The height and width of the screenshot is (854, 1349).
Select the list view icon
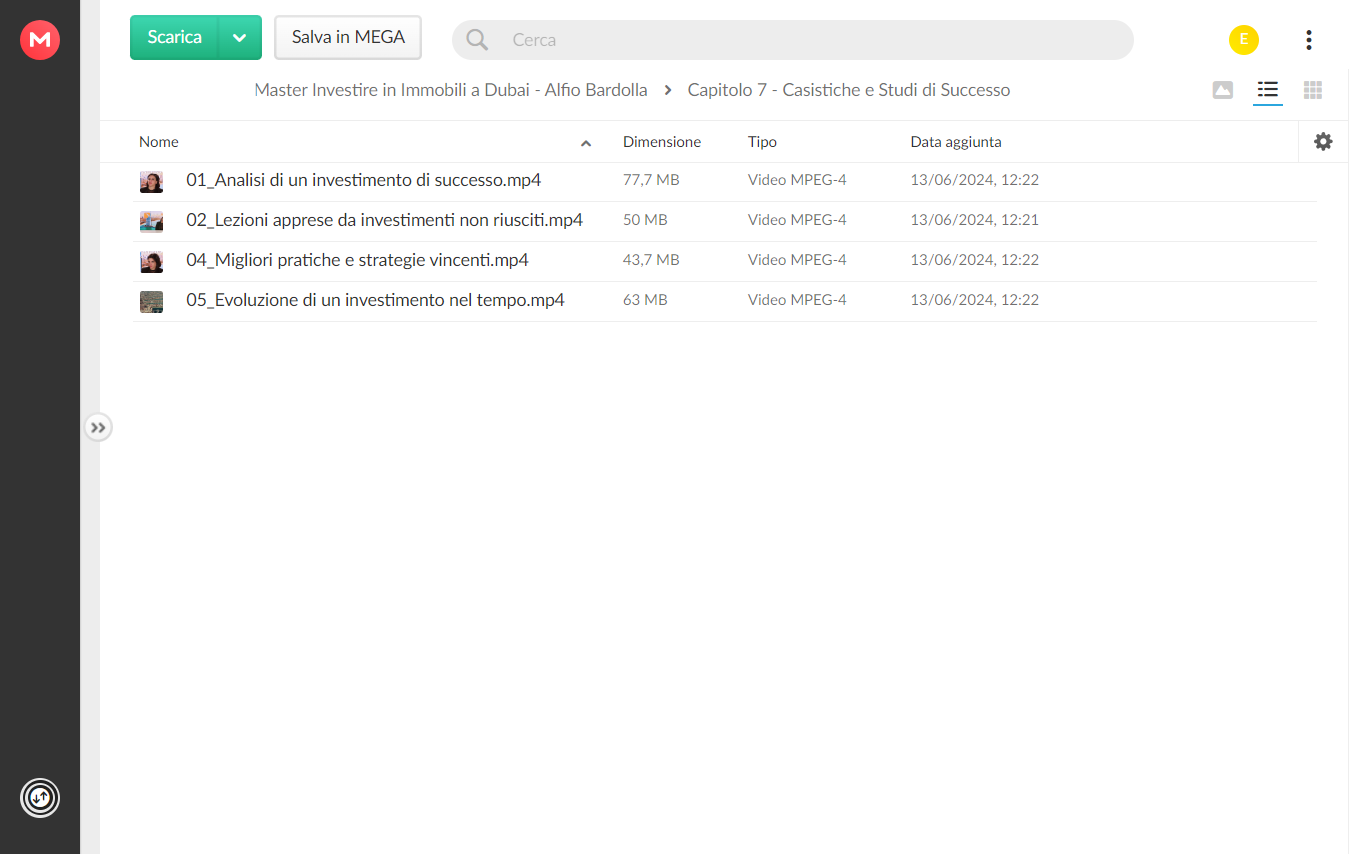1268,90
